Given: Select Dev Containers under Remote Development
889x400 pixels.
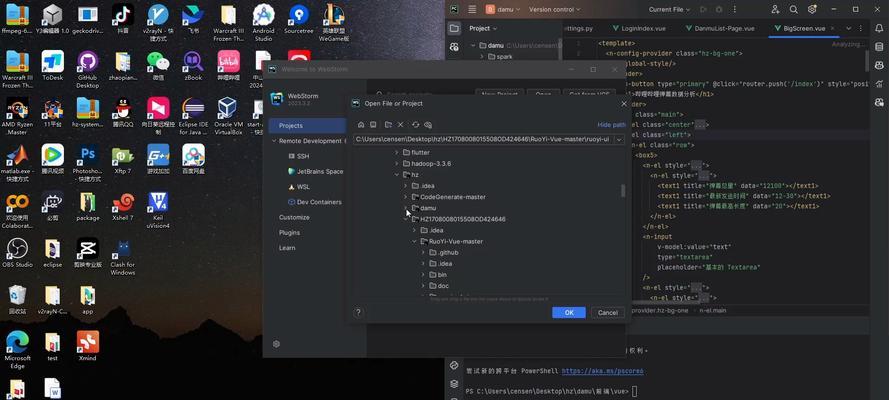Looking at the screenshot, I should point(315,202).
